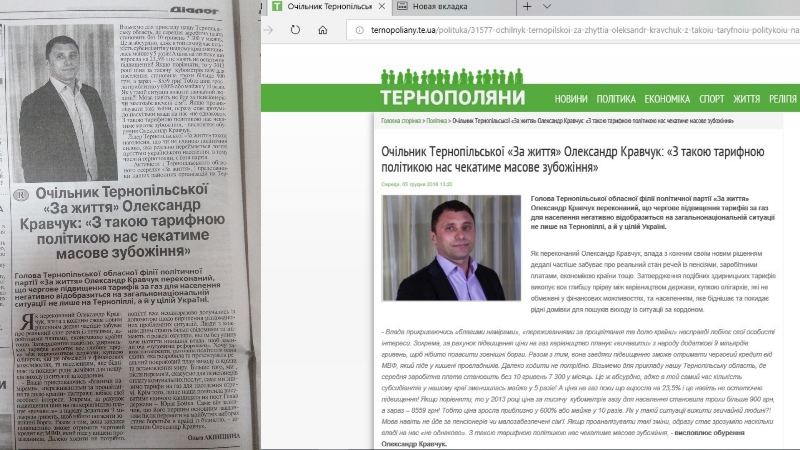Click the bold lead paragraph beside photo
800x450 pixels.
pos(653,212)
